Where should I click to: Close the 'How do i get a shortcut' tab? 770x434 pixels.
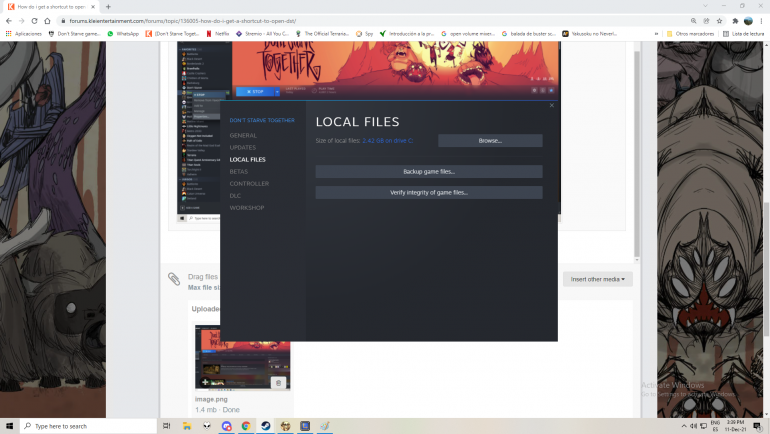pyautogui.click(x=93, y=7)
